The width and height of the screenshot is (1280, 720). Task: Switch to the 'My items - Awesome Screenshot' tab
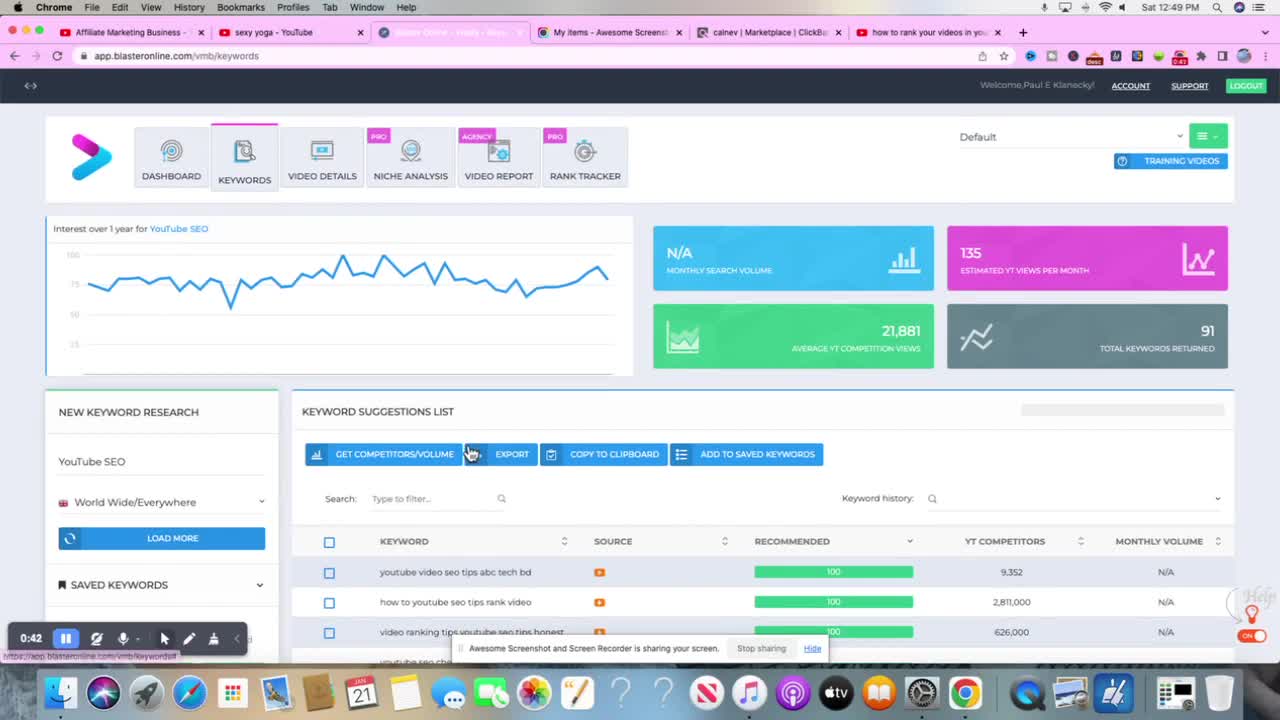(610, 32)
